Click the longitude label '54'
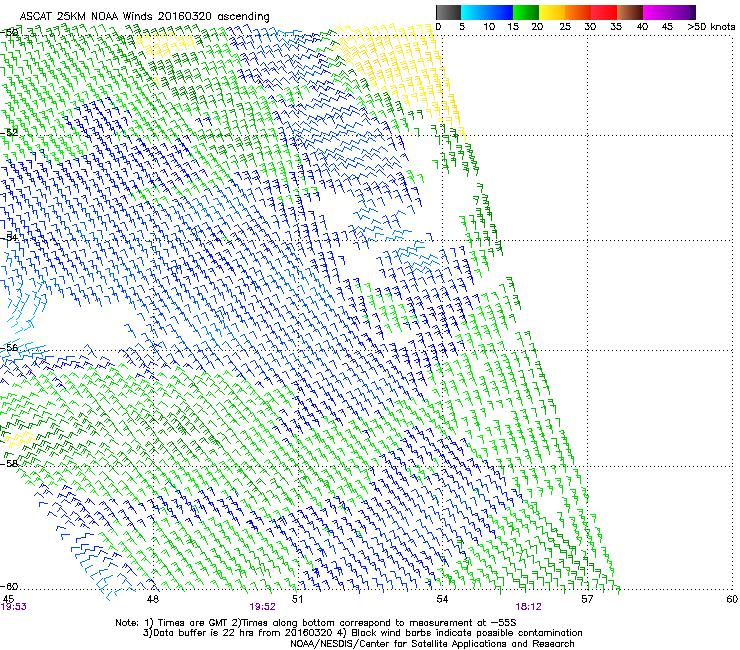 [x=442, y=599]
